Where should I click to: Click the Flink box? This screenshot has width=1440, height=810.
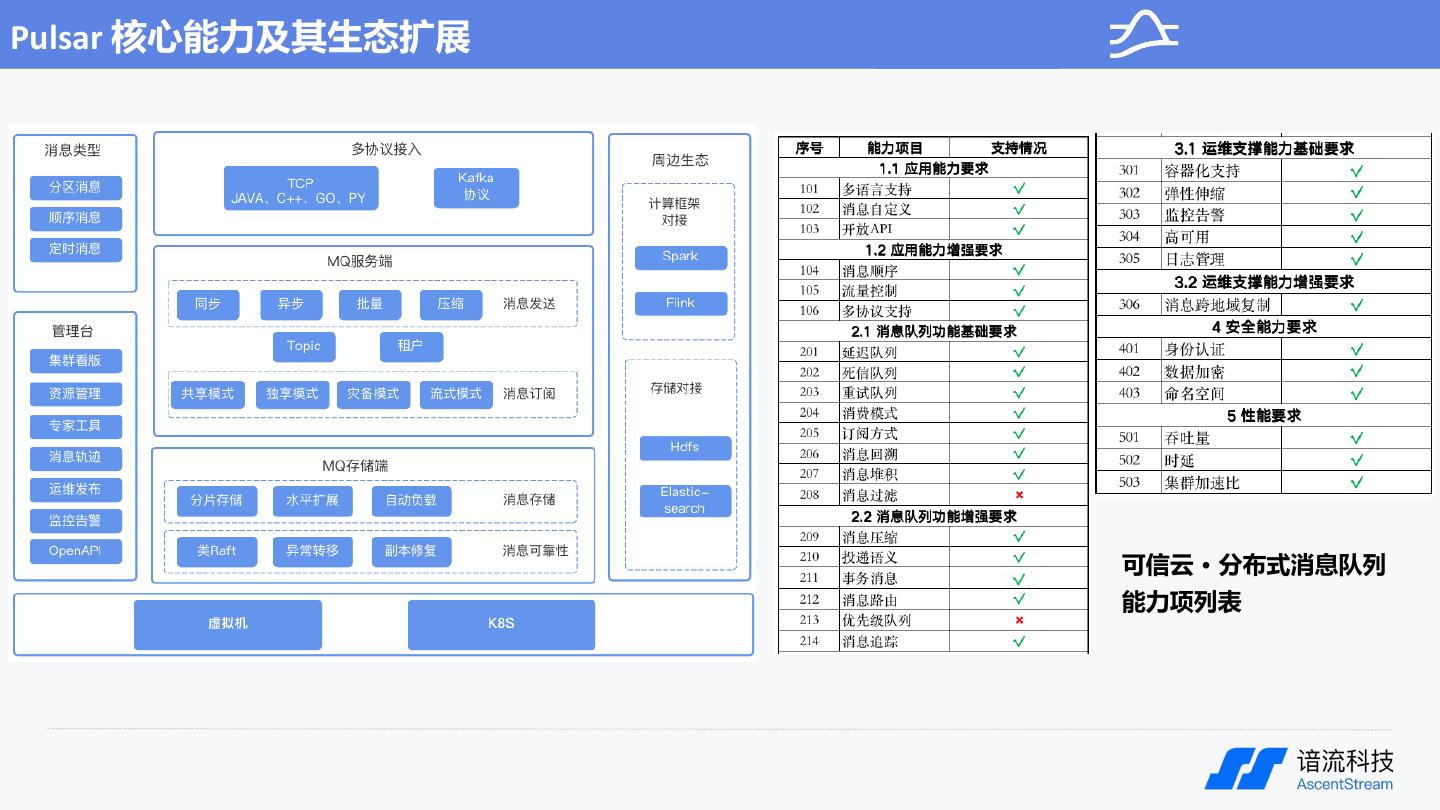(681, 303)
